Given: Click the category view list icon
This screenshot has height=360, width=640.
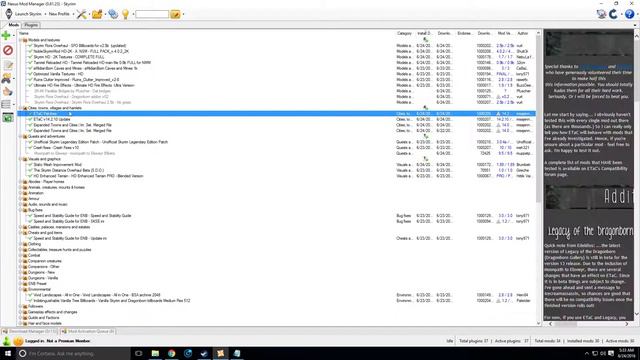Looking at the screenshot, I should (x=6, y=104).
